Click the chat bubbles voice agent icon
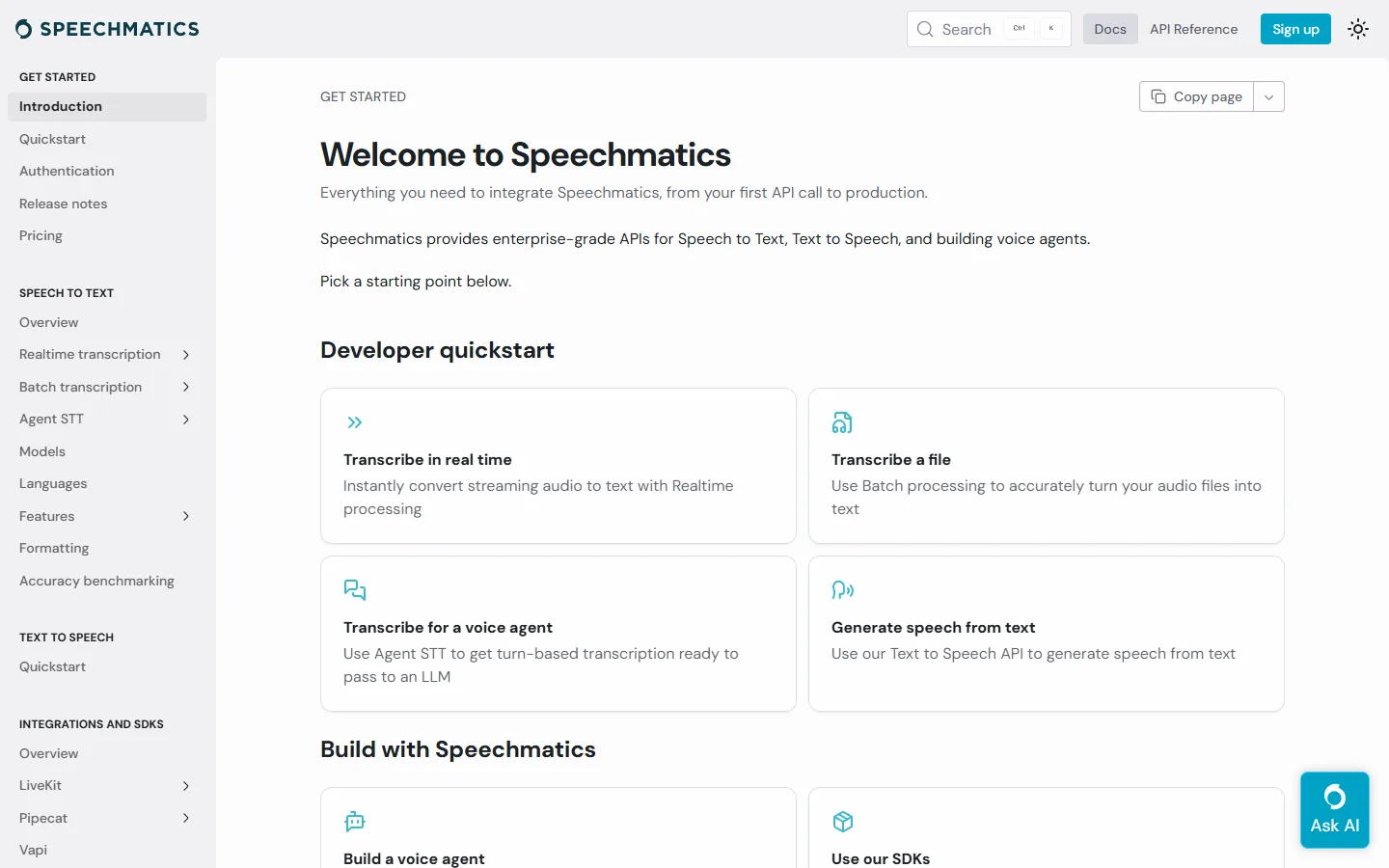1389x868 pixels. coord(355,589)
